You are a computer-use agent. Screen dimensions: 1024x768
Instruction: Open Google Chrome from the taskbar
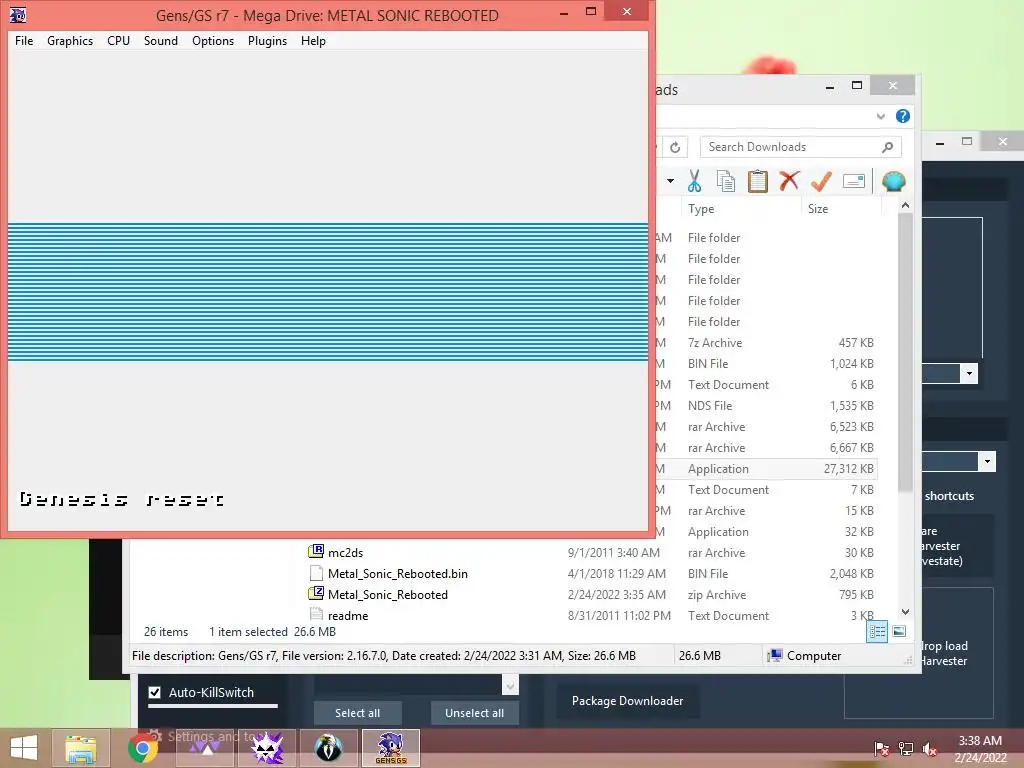pos(142,748)
